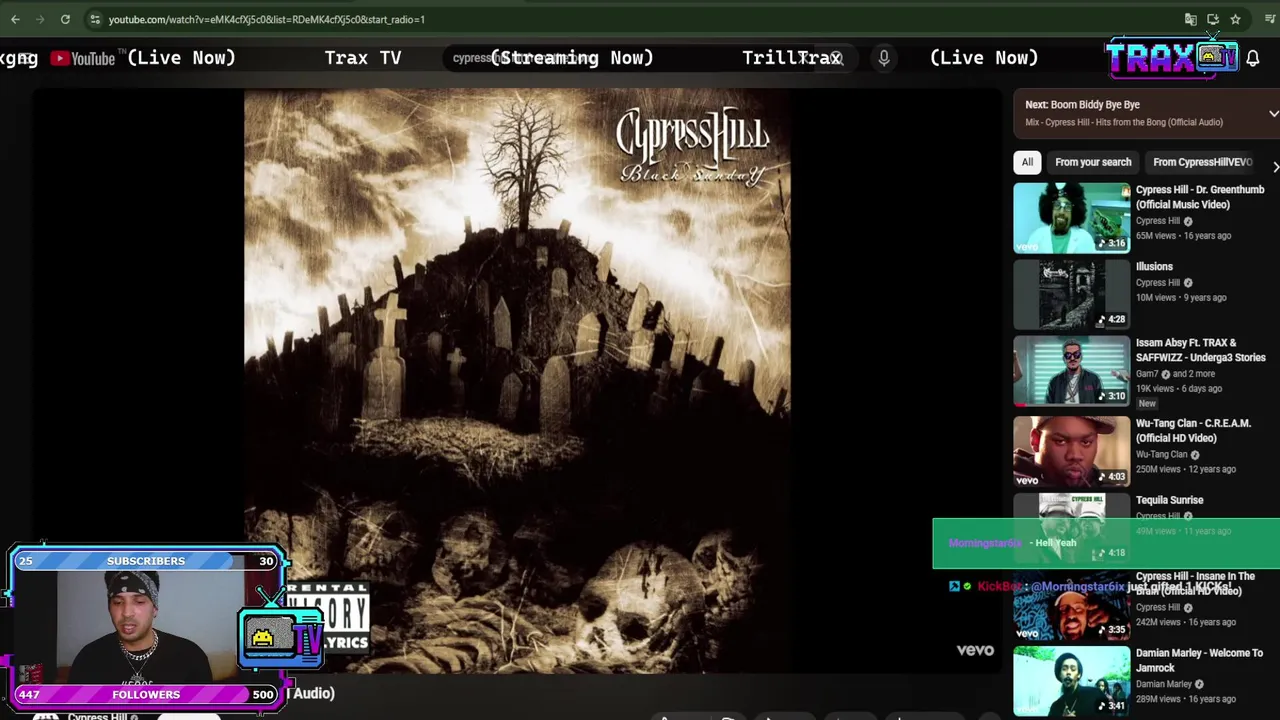
Task: Select the From your search chip
Action: point(1093,162)
